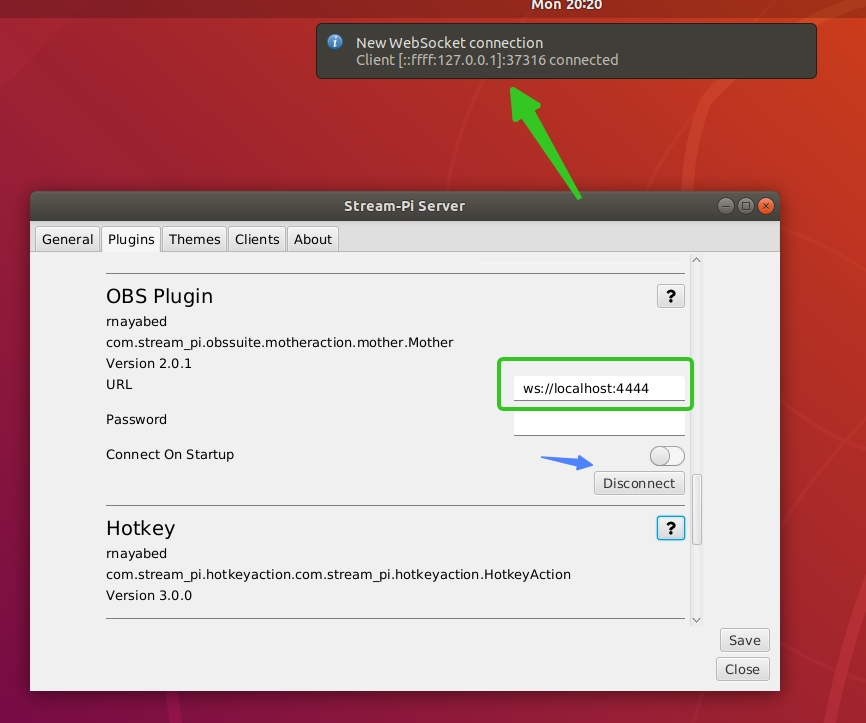Screen dimensions: 866x723
Task: Click author 'rnayabed' under OBS Plugin
Action: pyautogui.click(x=136, y=321)
